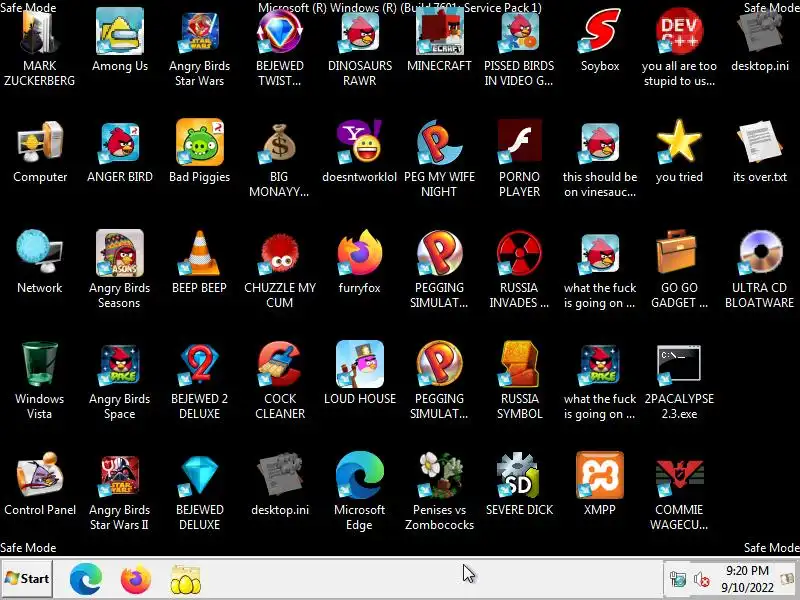Open the clock showing 9:20 PM

(x=747, y=579)
